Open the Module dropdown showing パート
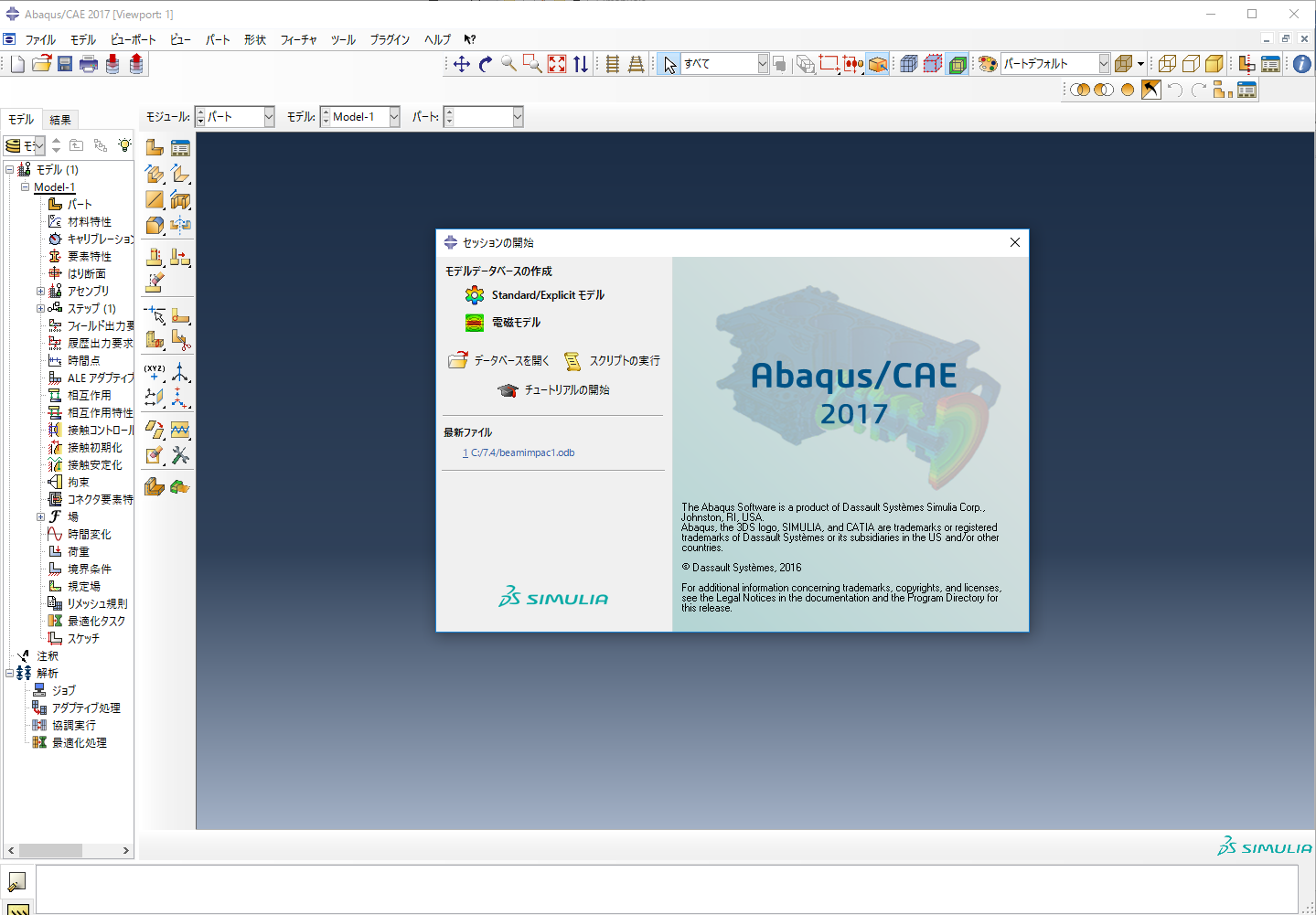This screenshot has height=915, width=1316. pos(235,117)
